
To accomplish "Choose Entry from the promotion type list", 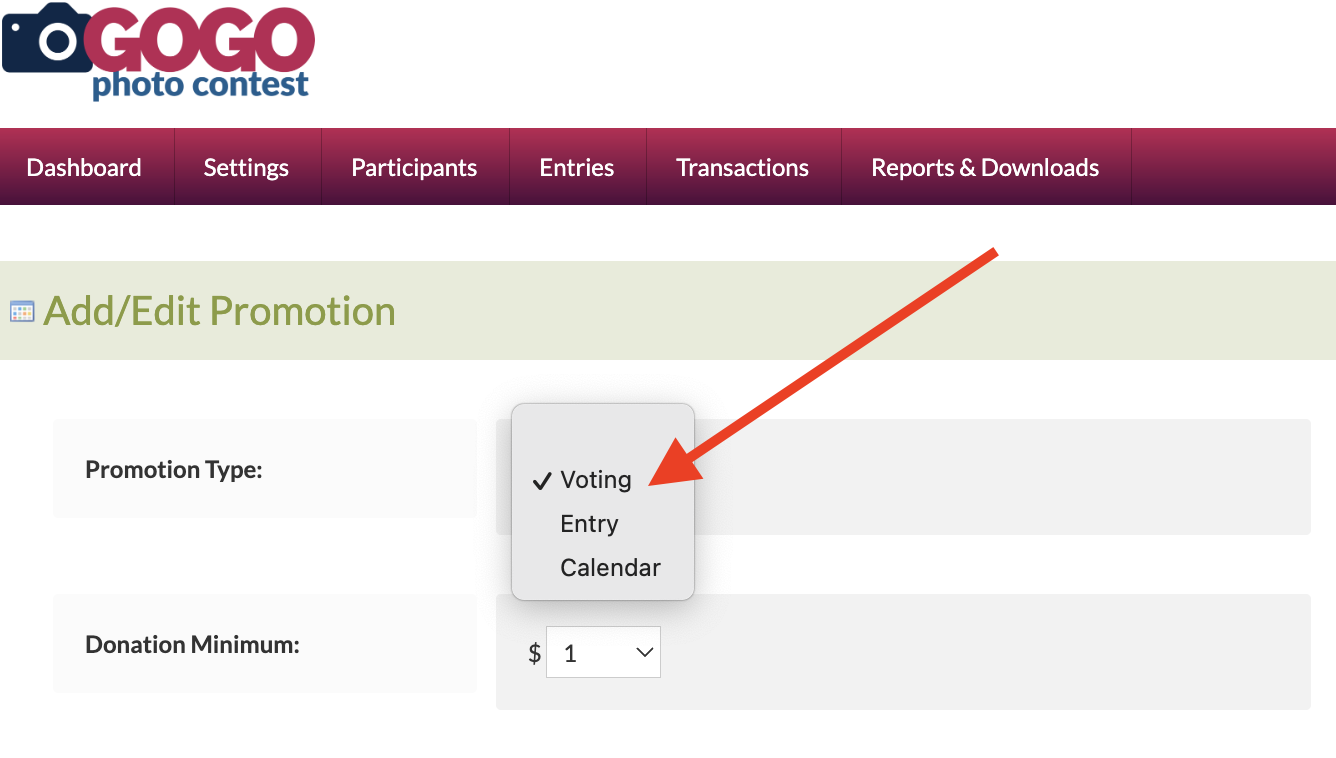I will tap(589, 524).
